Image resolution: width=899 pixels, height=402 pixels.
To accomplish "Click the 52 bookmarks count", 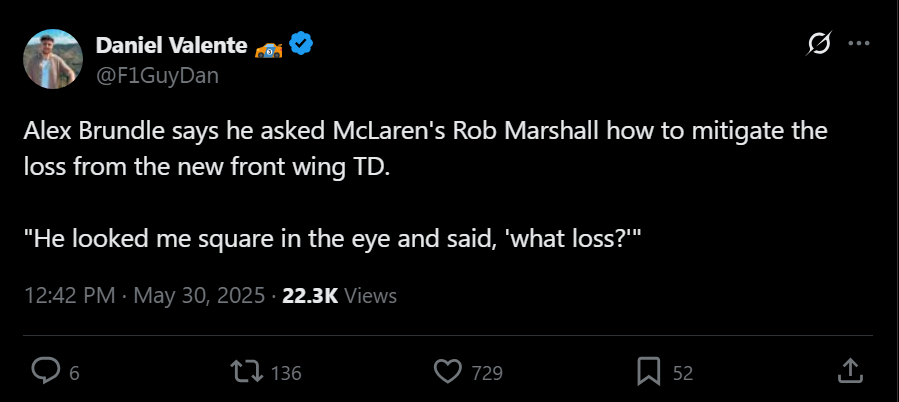I will click(x=683, y=373).
